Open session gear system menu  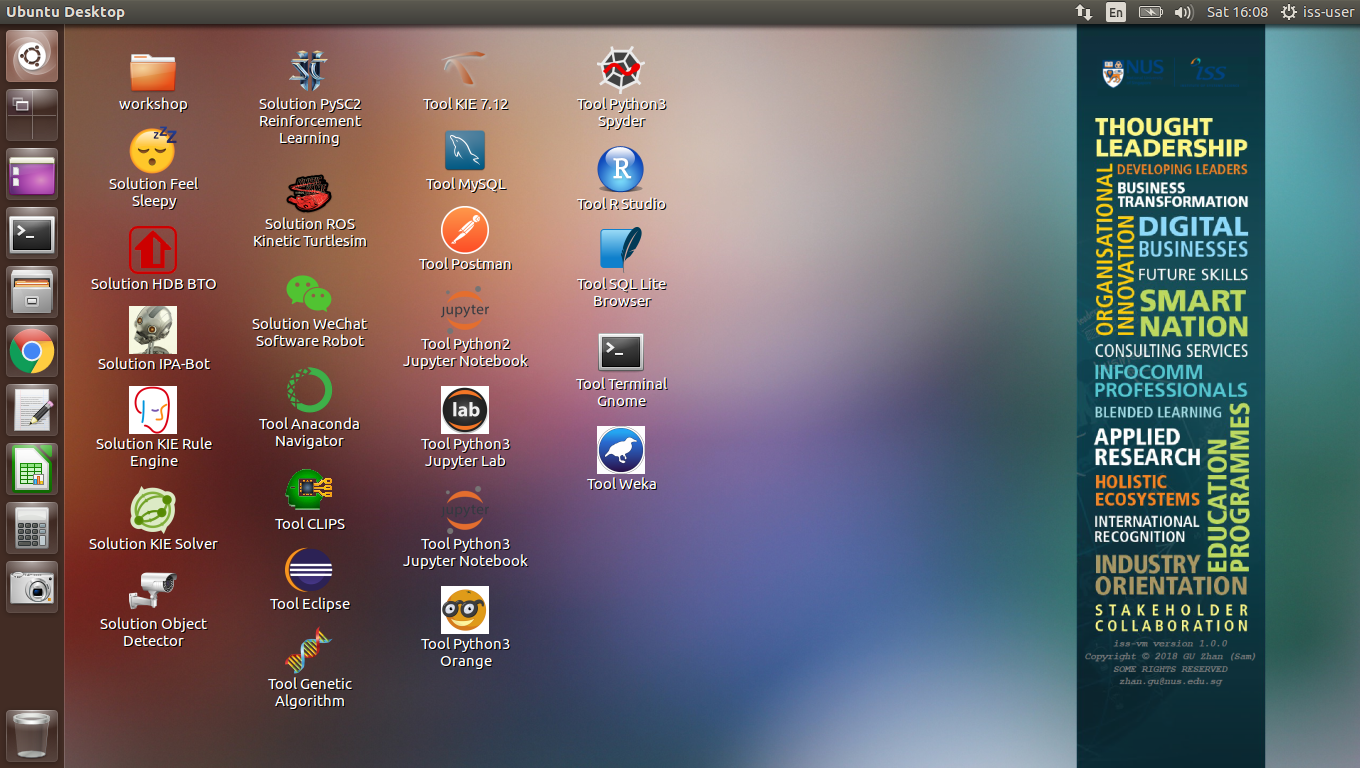coord(1288,12)
